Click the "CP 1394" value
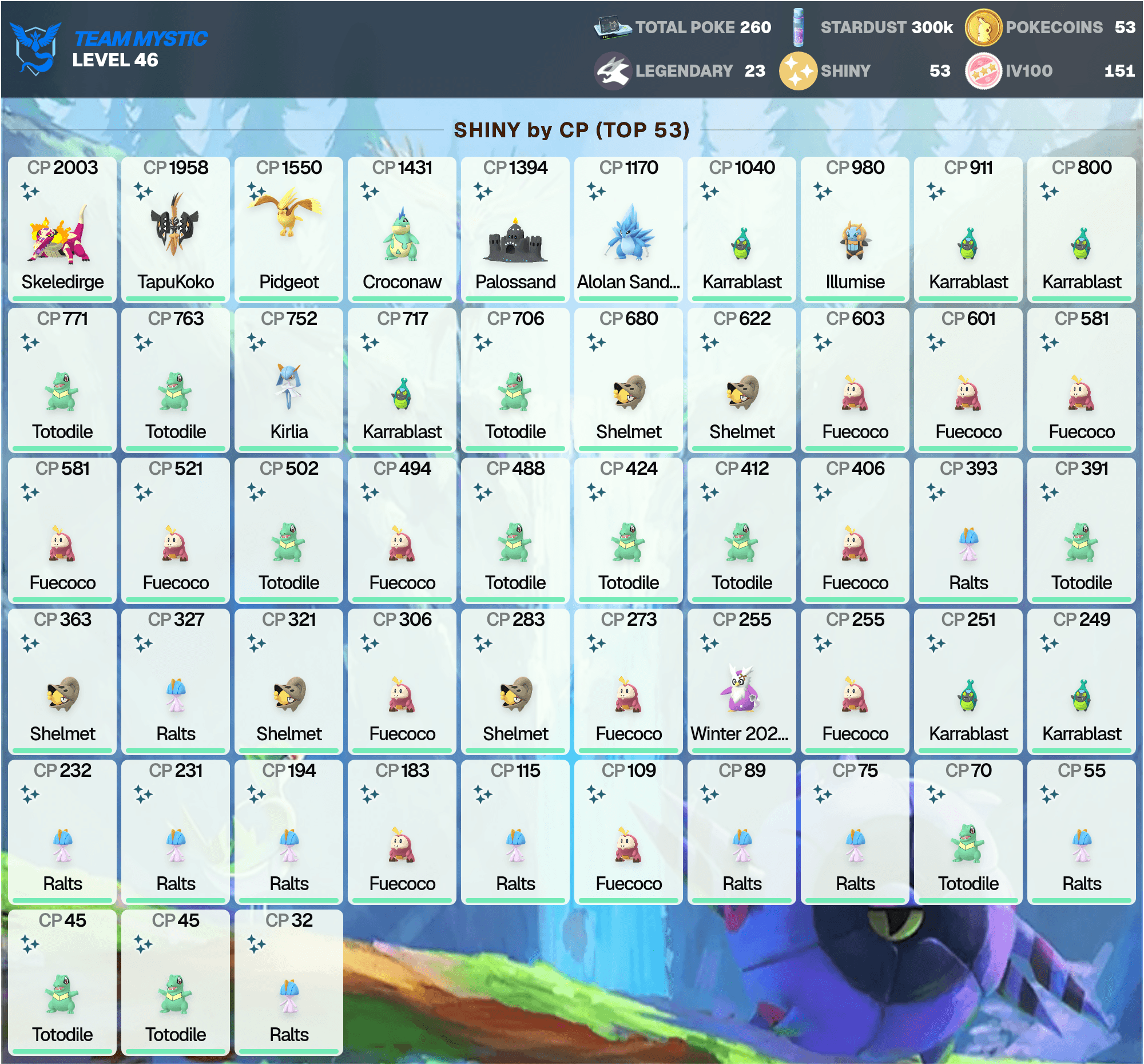This screenshot has height=1064, width=1144. pos(515,168)
